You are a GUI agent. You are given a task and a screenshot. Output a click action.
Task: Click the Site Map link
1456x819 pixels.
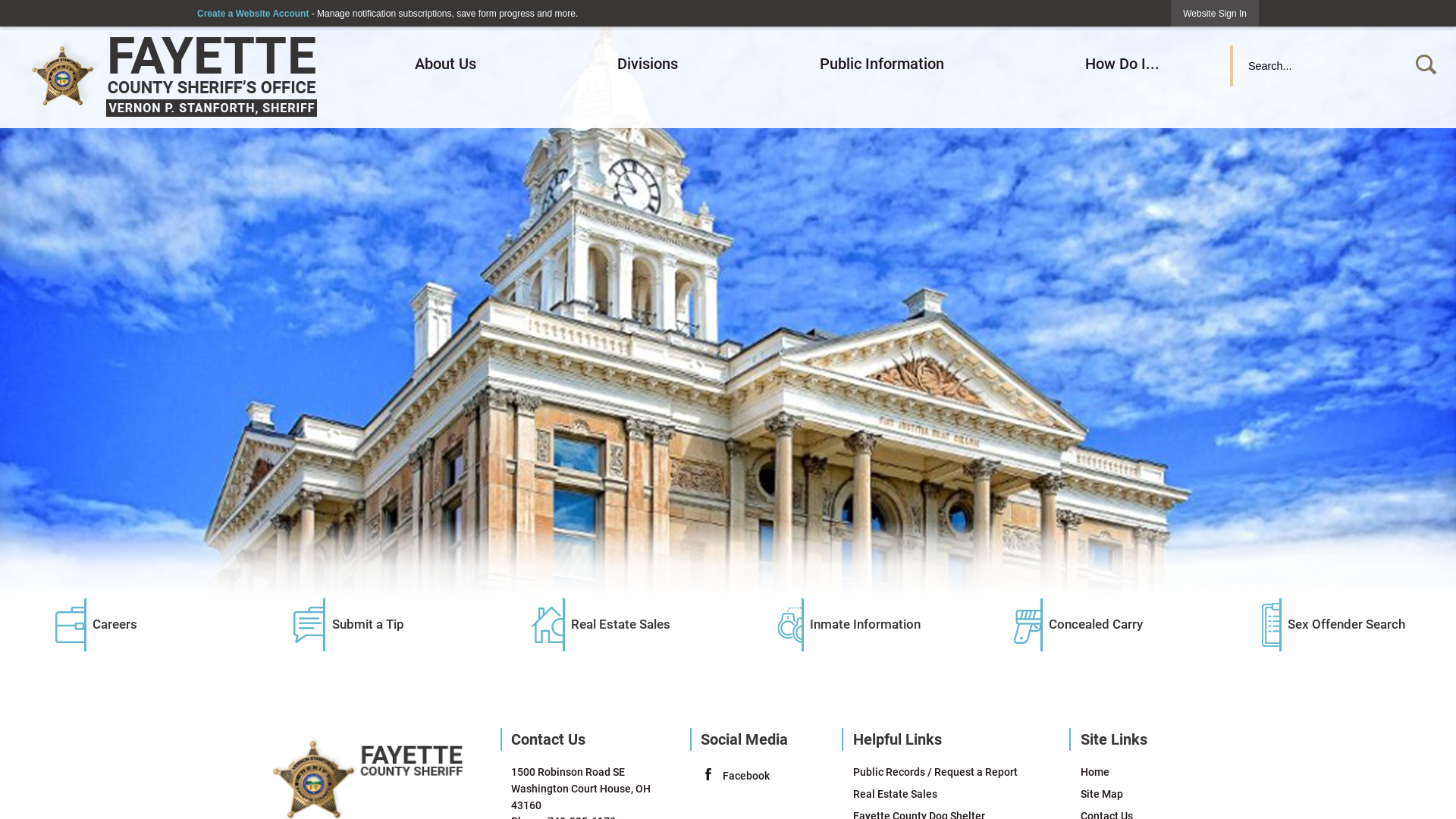1101,794
